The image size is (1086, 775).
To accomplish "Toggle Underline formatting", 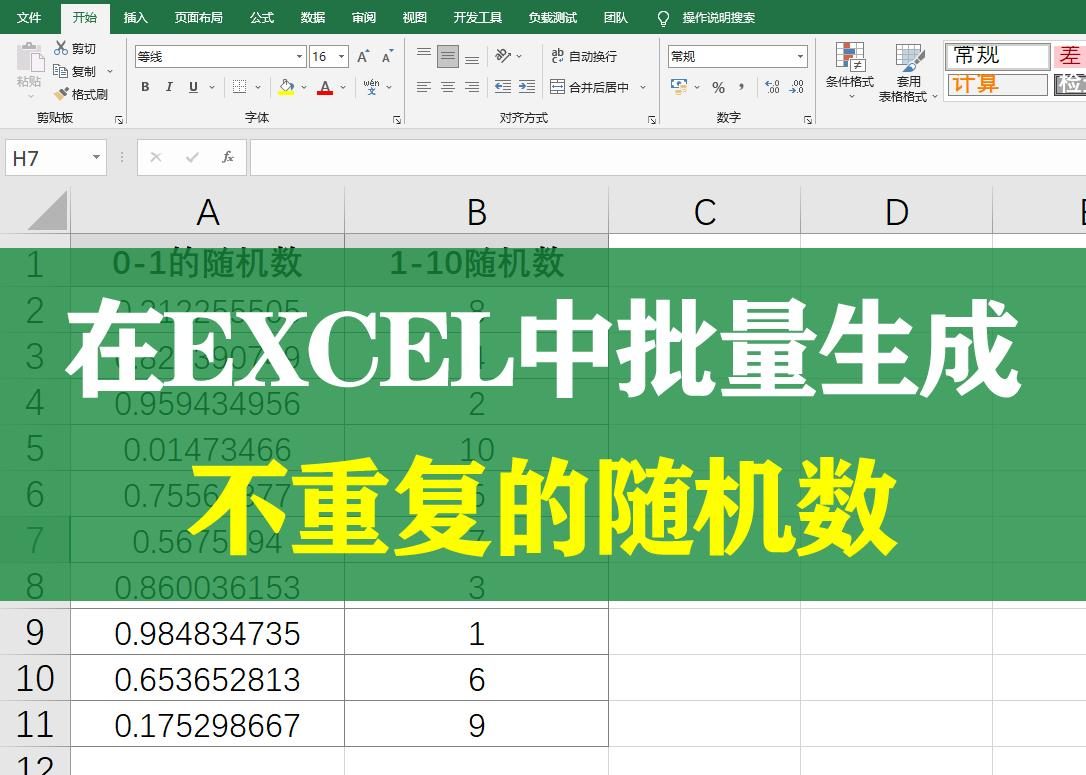I will [193, 87].
